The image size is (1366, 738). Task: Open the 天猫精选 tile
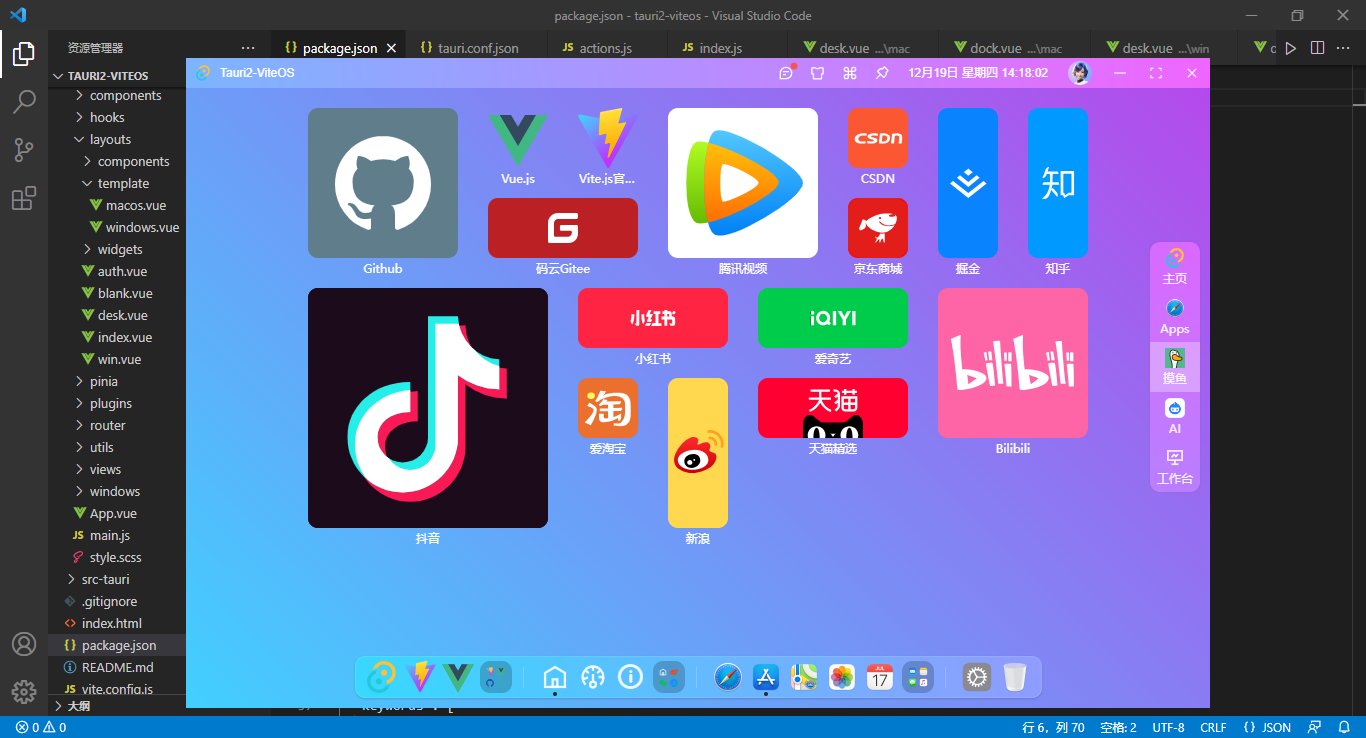[833, 408]
